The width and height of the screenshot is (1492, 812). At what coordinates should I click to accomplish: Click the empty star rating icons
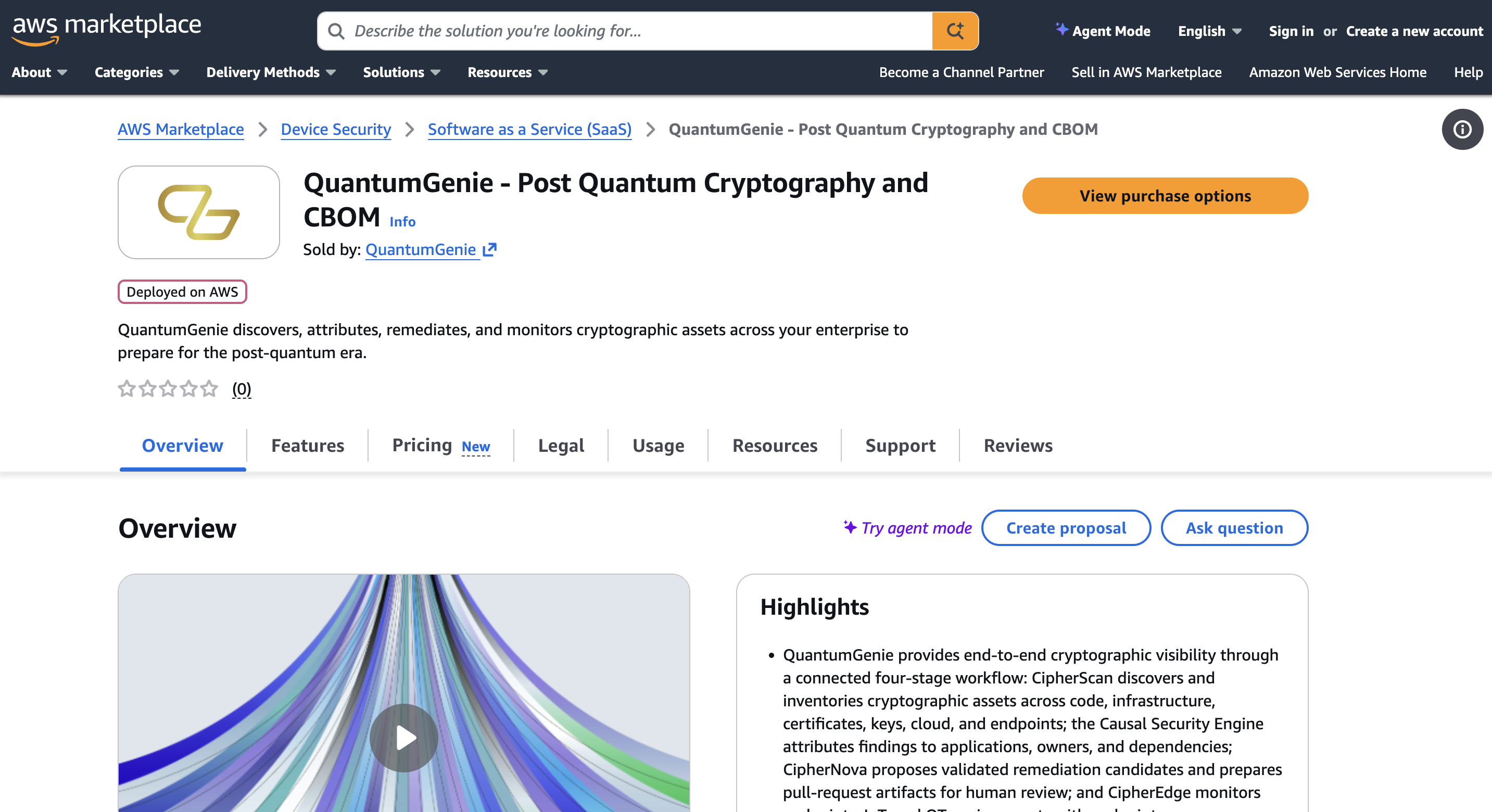[168, 388]
